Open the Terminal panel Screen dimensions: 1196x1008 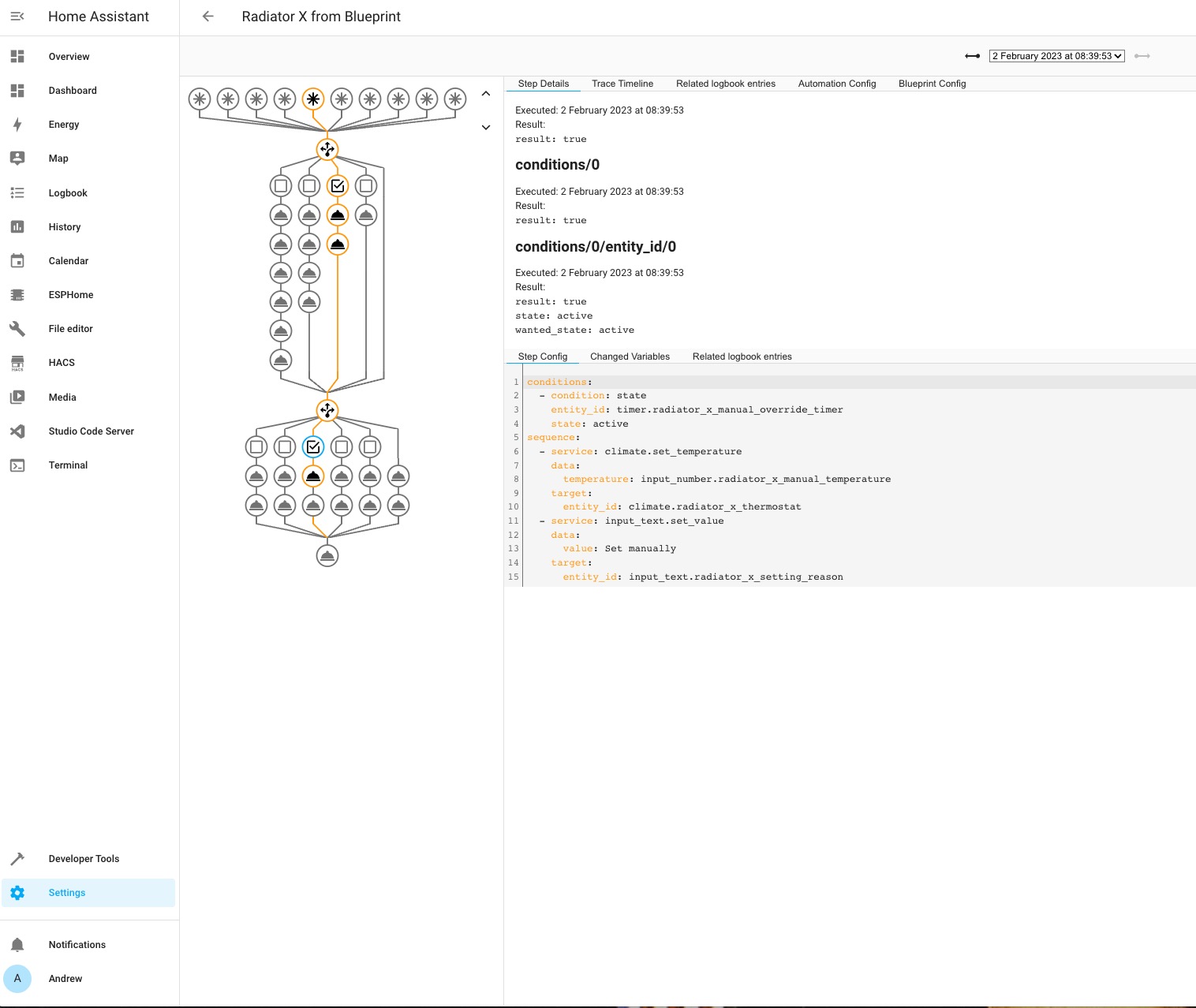tap(68, 465)
